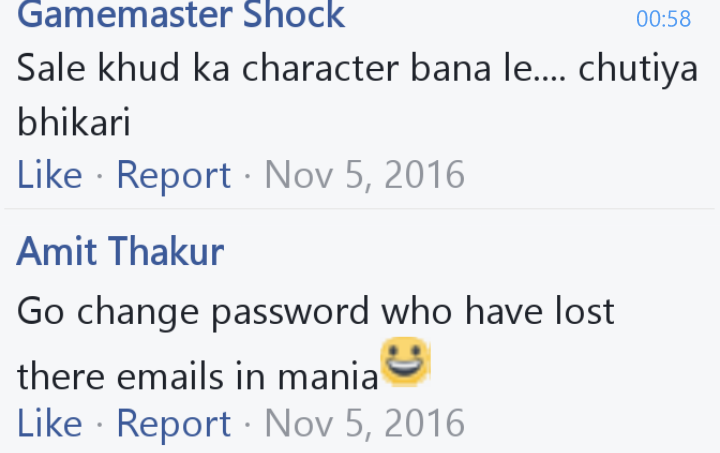Open Amit Thakur's profile name link

pos(120,251)
